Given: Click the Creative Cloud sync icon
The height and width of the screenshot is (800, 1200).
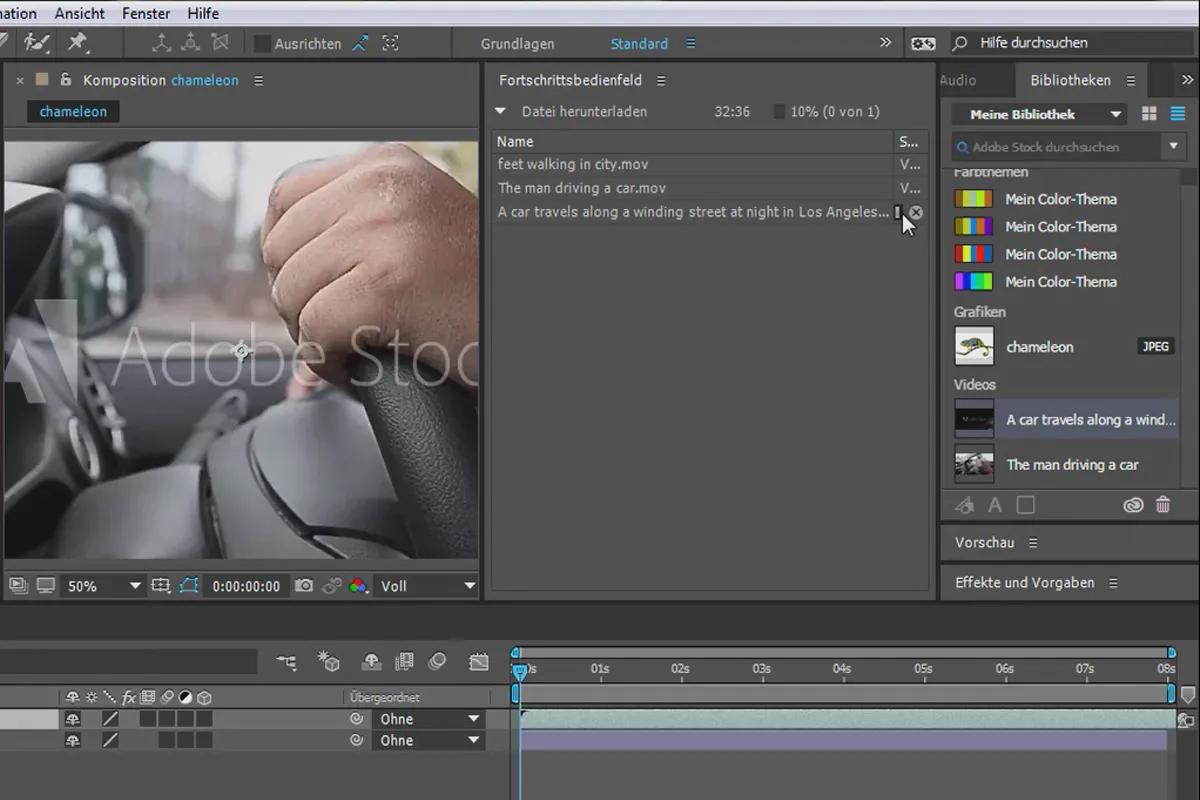Looking at the screenshot, I should tap(1133, 505).
